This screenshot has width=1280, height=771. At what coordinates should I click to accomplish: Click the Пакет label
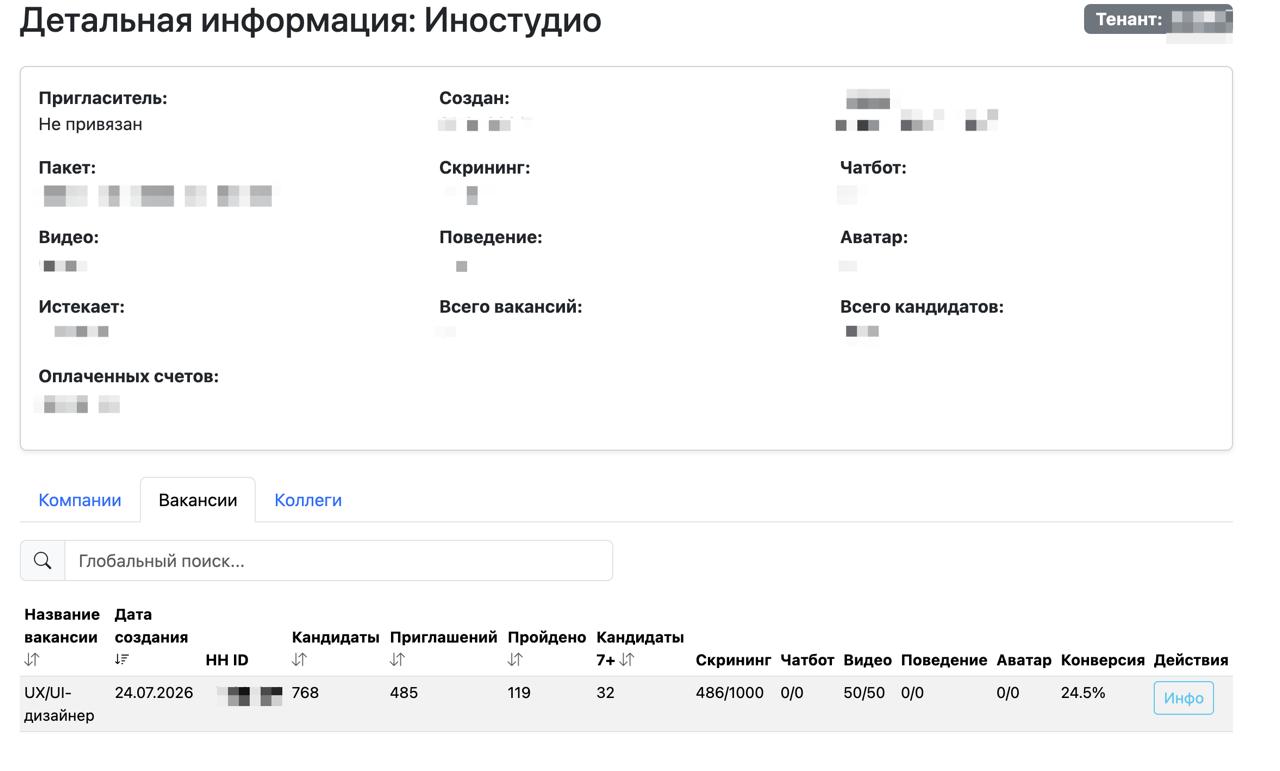(67, 168)
